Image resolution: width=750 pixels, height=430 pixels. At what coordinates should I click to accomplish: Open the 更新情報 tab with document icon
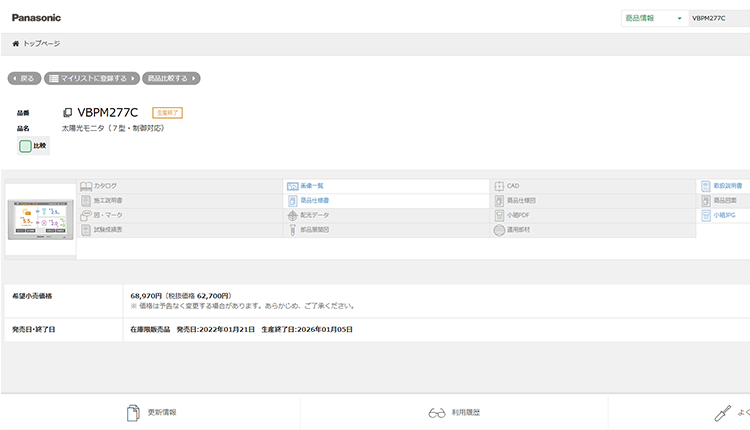151,412
